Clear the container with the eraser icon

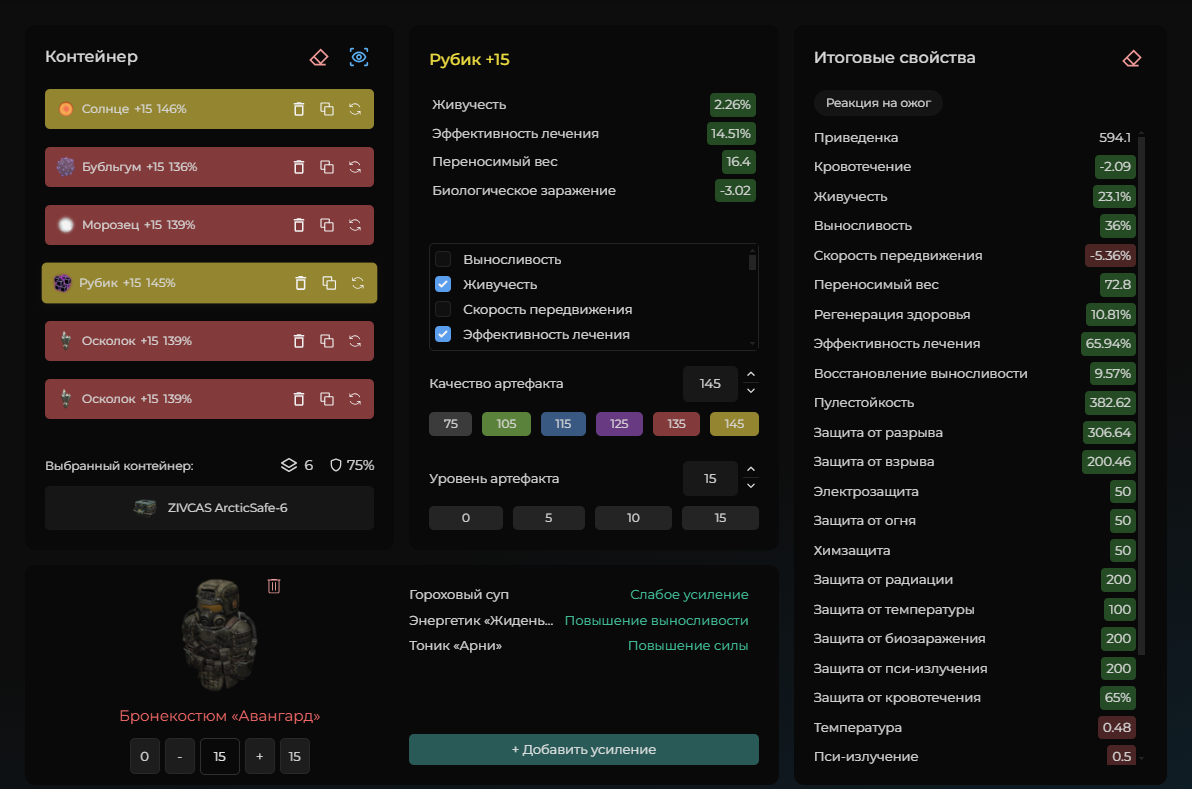(319, 58)
